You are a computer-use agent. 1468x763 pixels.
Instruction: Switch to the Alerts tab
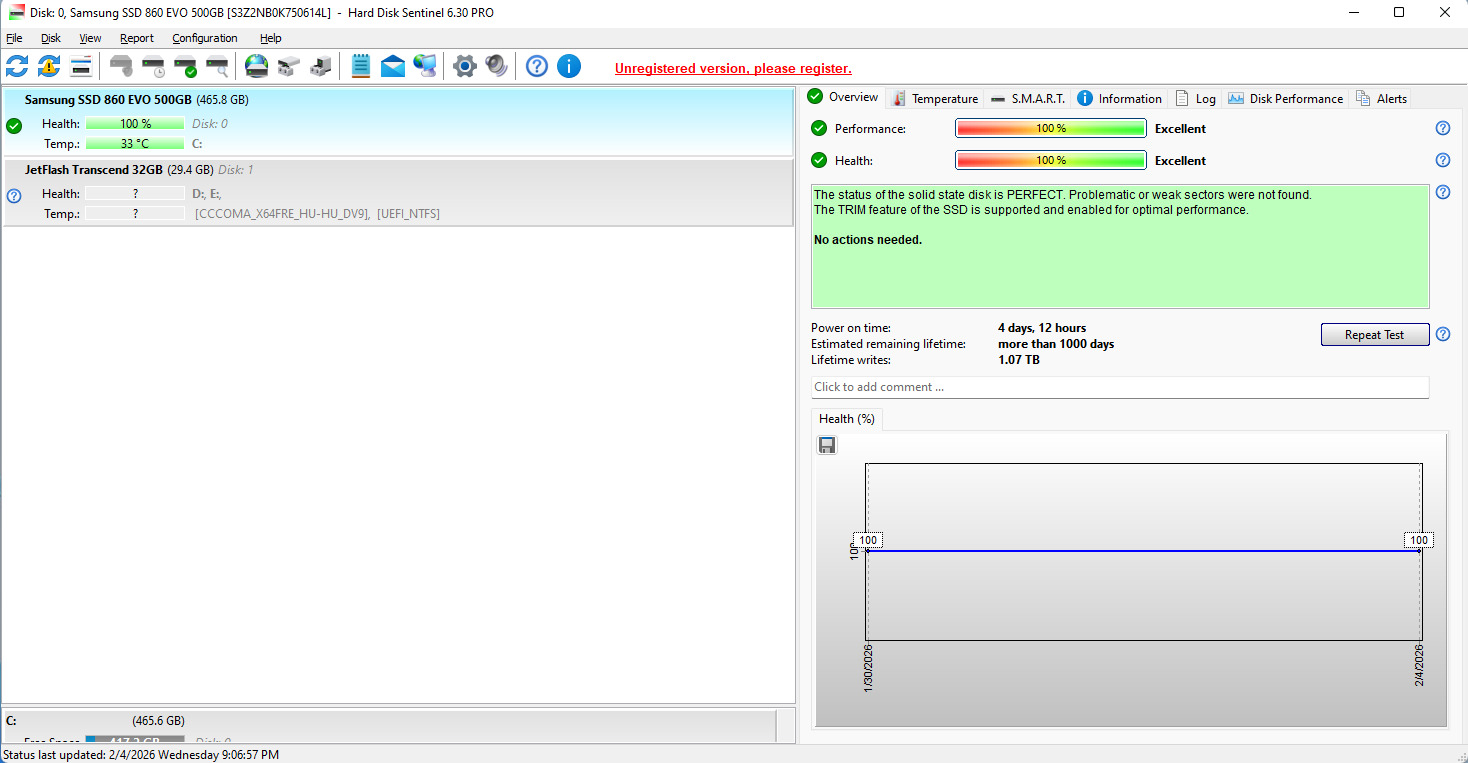1381,98
